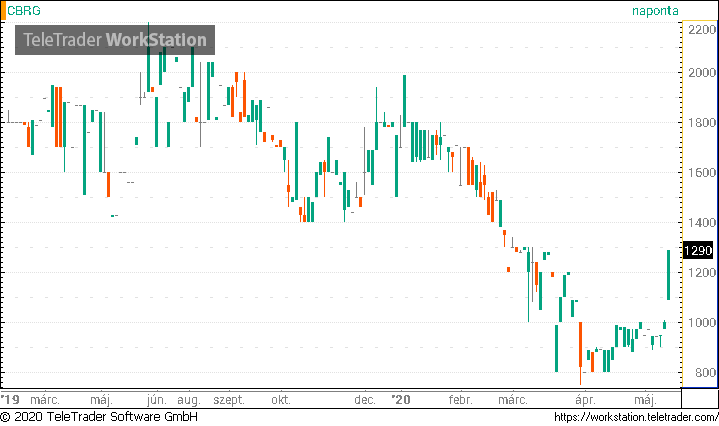719x426 pixels.
Task: Click the latest tall green candle near 1290
Action: 669,275
